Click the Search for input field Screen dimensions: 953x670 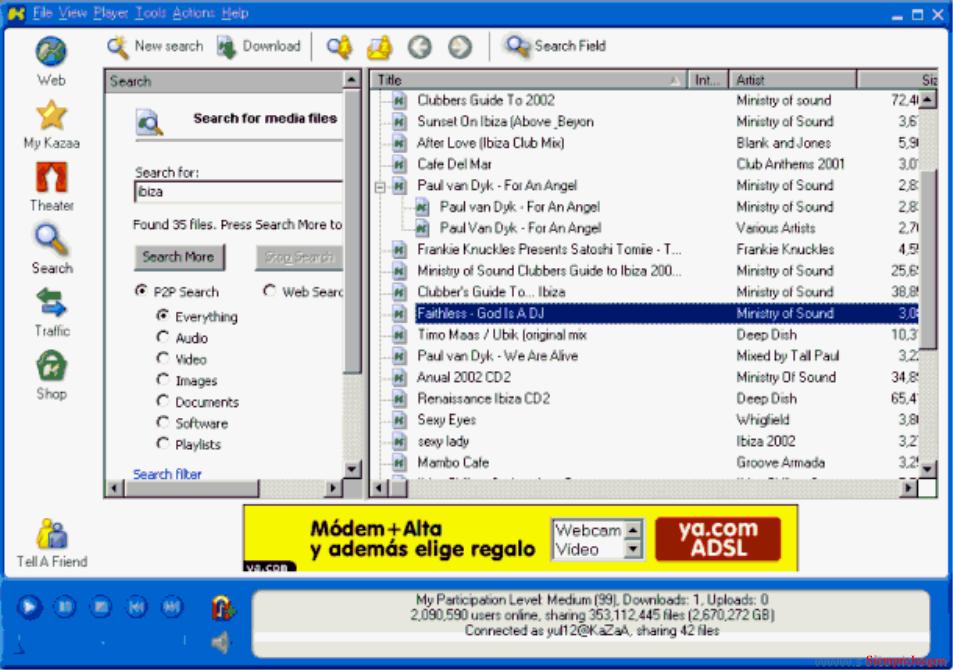pos(238,192)
